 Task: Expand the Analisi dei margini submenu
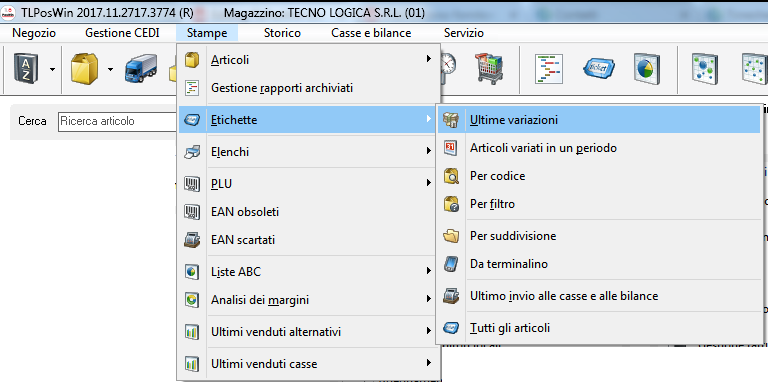[309, 300]
